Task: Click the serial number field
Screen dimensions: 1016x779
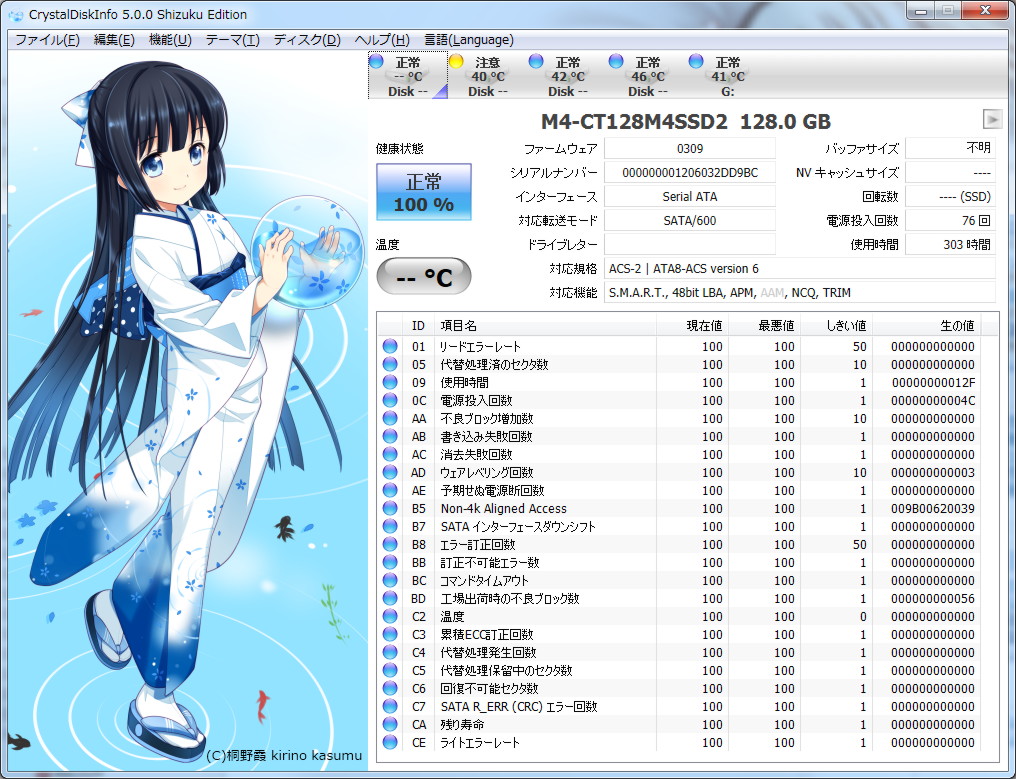Action: [x=690, y=173]
